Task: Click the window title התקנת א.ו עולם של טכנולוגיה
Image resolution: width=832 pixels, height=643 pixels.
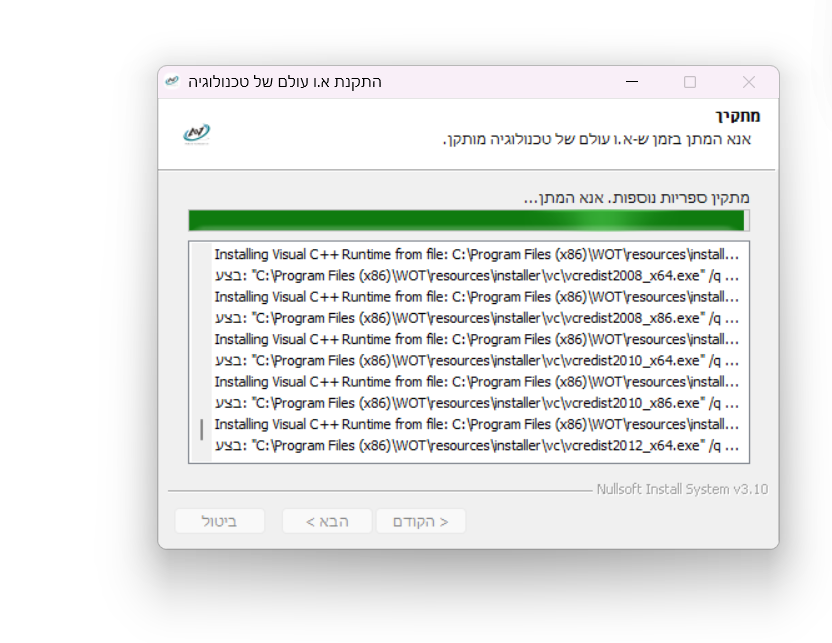Action: 285,82
